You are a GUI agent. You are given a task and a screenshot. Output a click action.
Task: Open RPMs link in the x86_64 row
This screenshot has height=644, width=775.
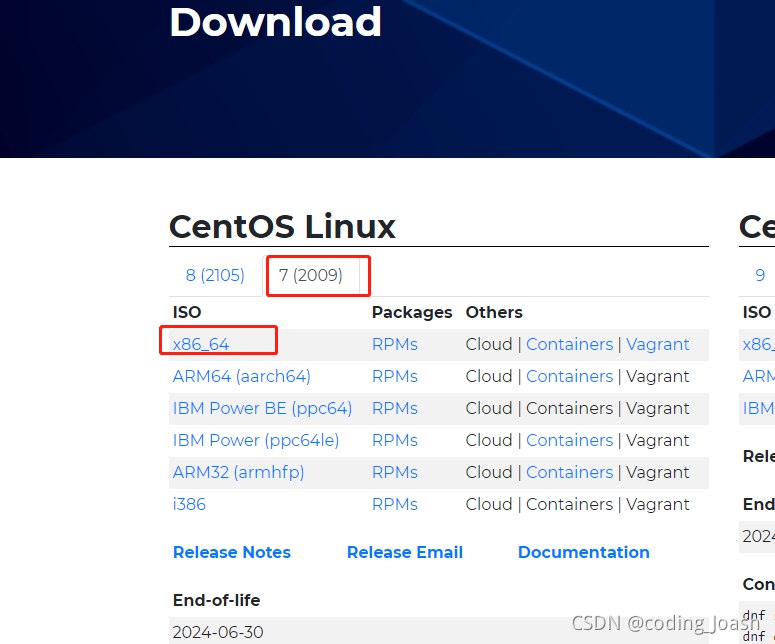click(x=394, y=344)
